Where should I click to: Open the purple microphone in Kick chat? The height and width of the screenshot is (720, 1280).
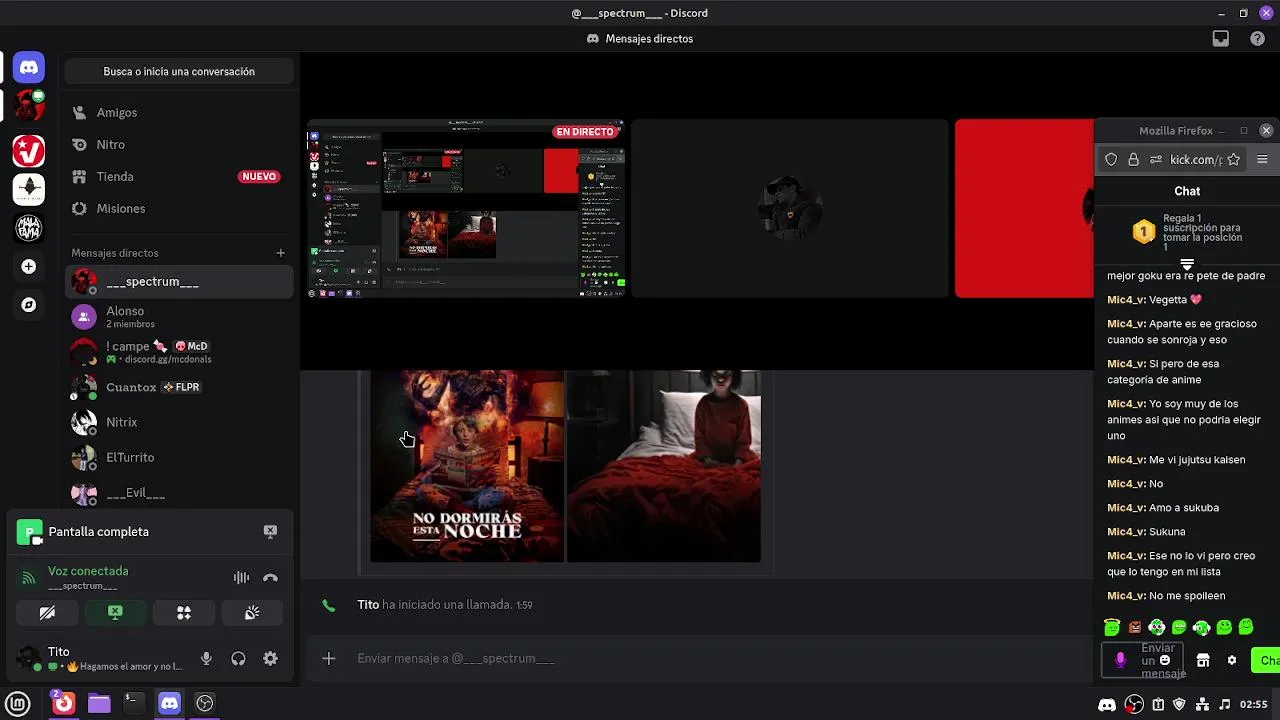coord(1120,660)
